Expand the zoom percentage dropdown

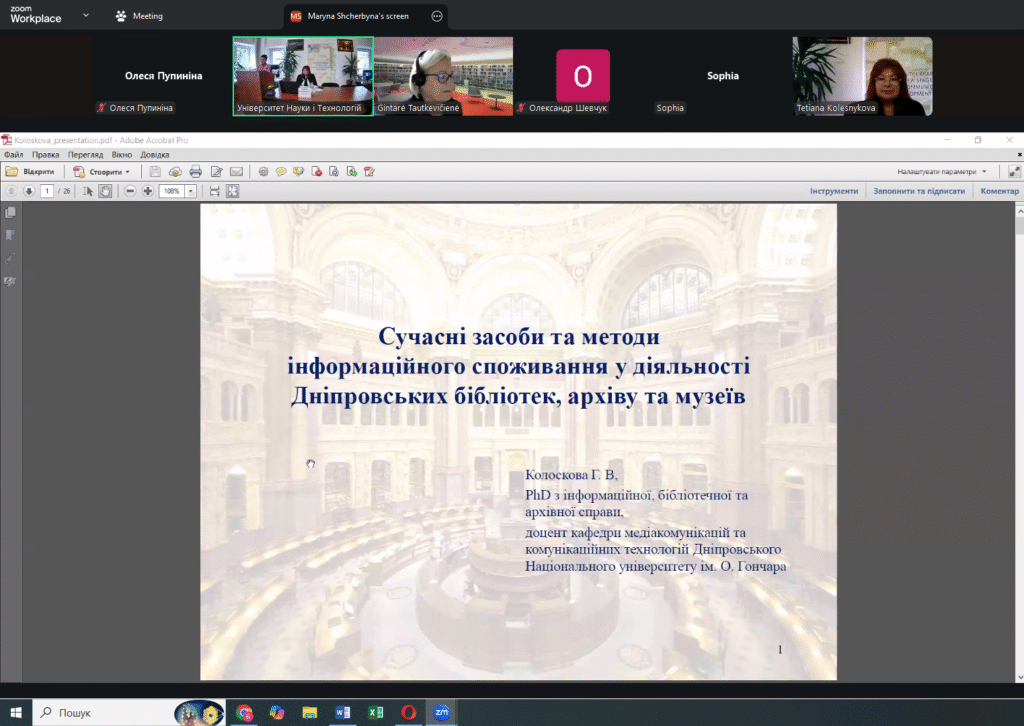coord(191,191)
